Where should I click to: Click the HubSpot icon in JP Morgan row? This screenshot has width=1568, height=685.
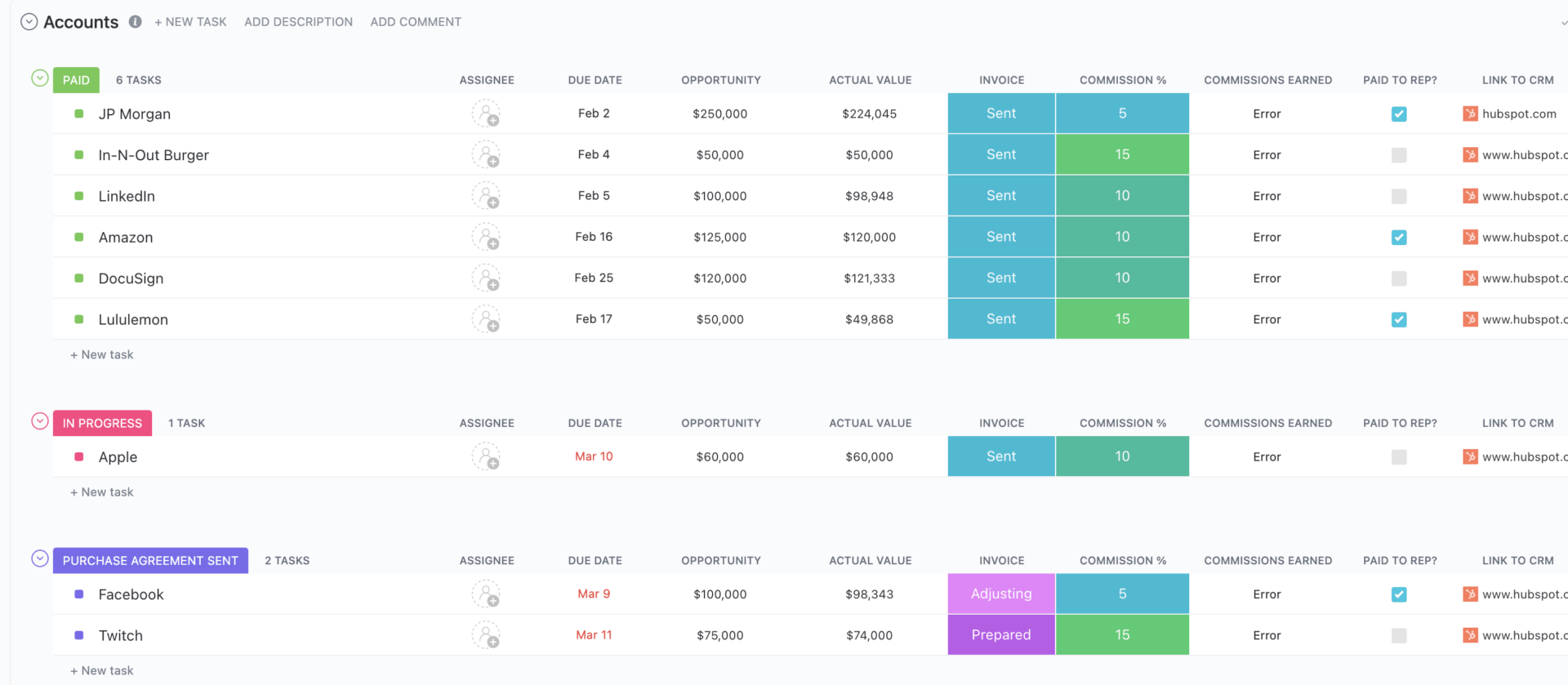pyautogui.click(x=1470, y=114)
